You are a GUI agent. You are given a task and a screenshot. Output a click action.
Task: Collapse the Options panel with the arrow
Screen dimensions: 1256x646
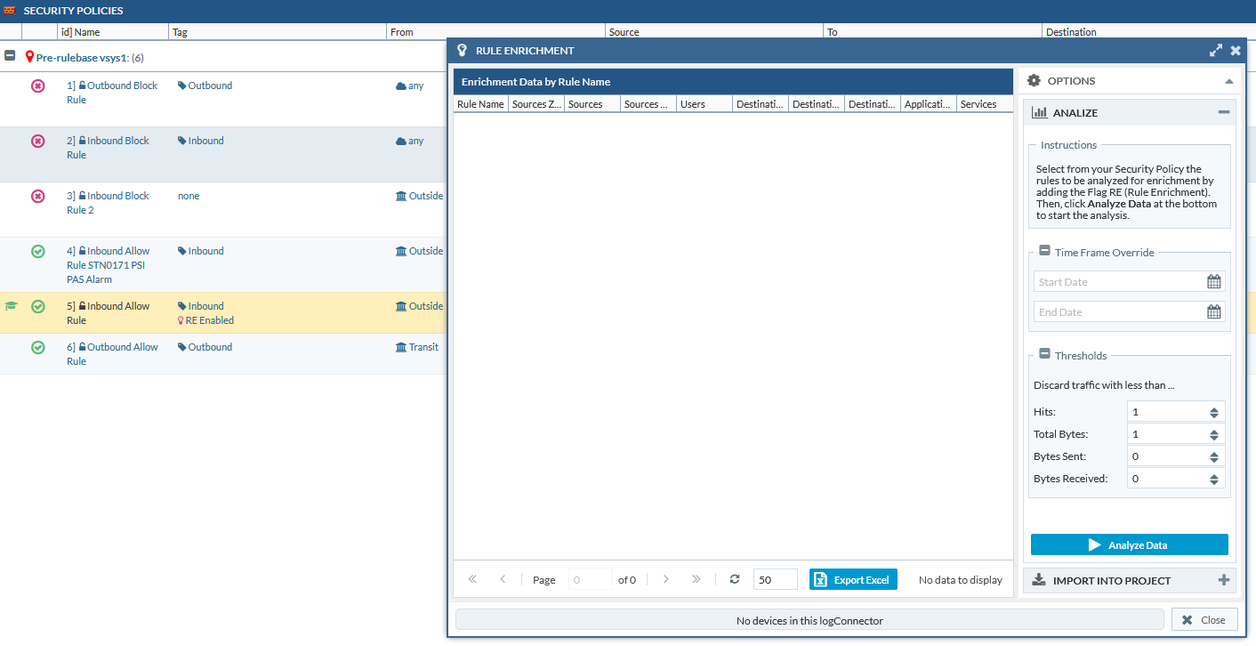click(1229, 81)
